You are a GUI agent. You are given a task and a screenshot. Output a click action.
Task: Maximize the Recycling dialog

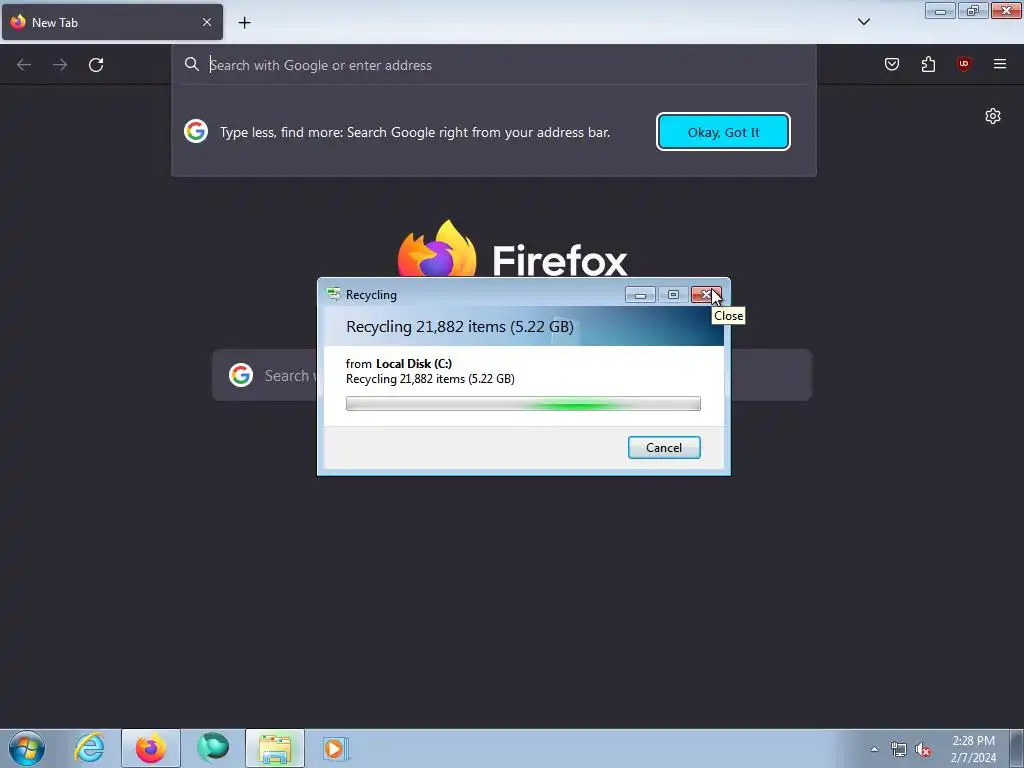(673, 295)
